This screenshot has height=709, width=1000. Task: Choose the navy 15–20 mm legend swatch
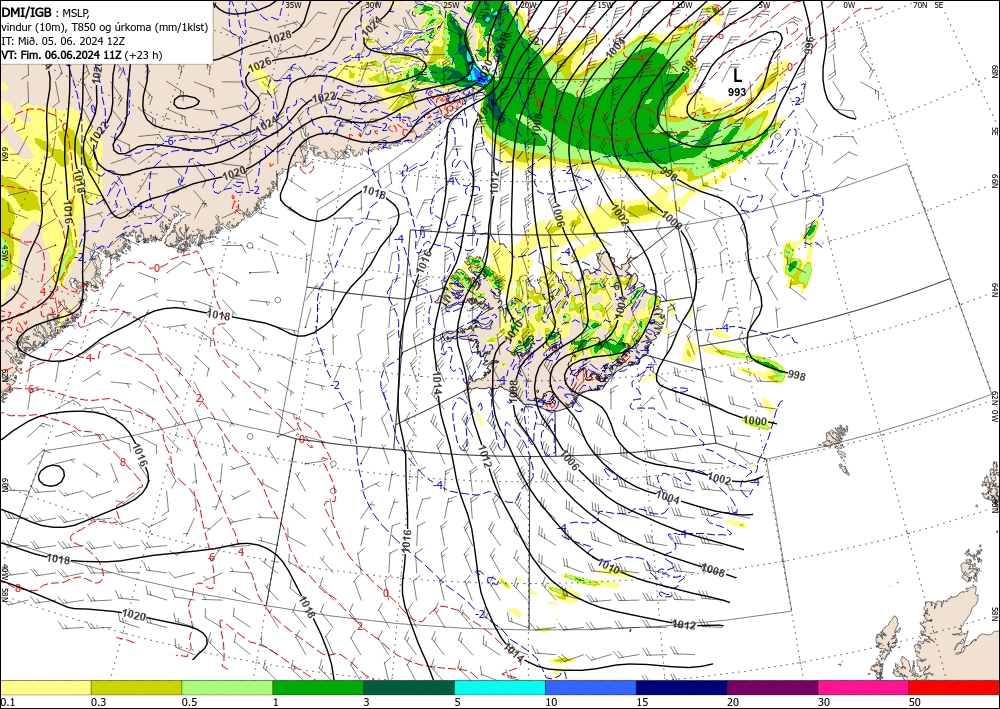pos(682,688)
